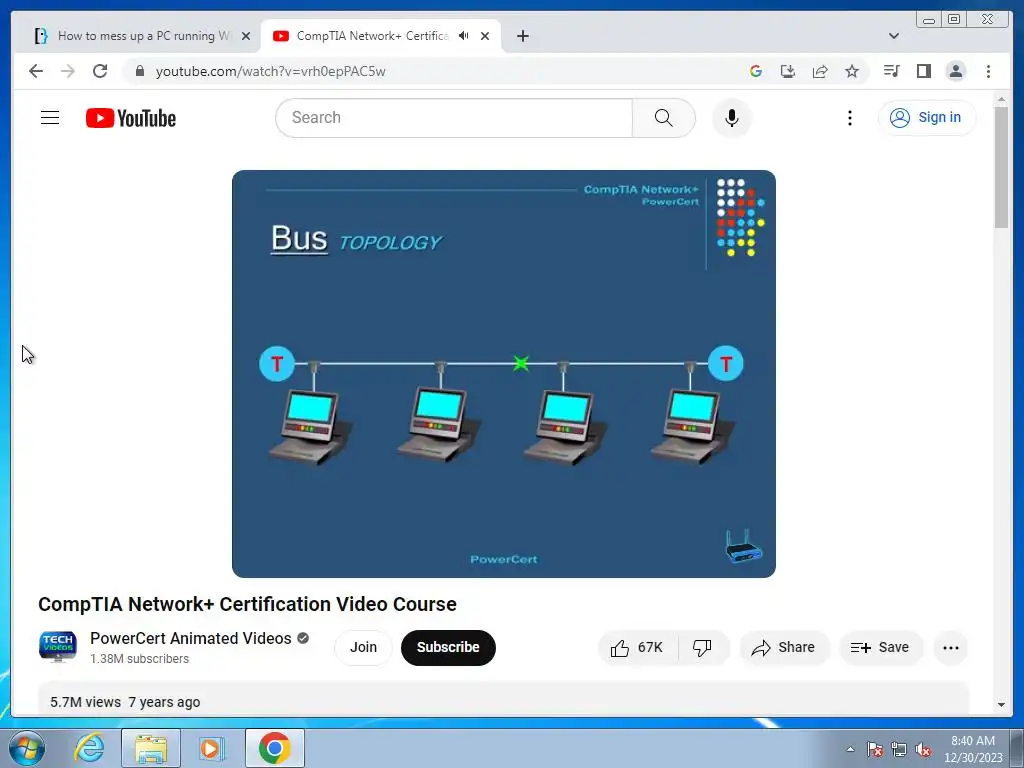Share this page icon in address bar
The height and width of the screenshot is (768, 1024).
click(820, 71)
